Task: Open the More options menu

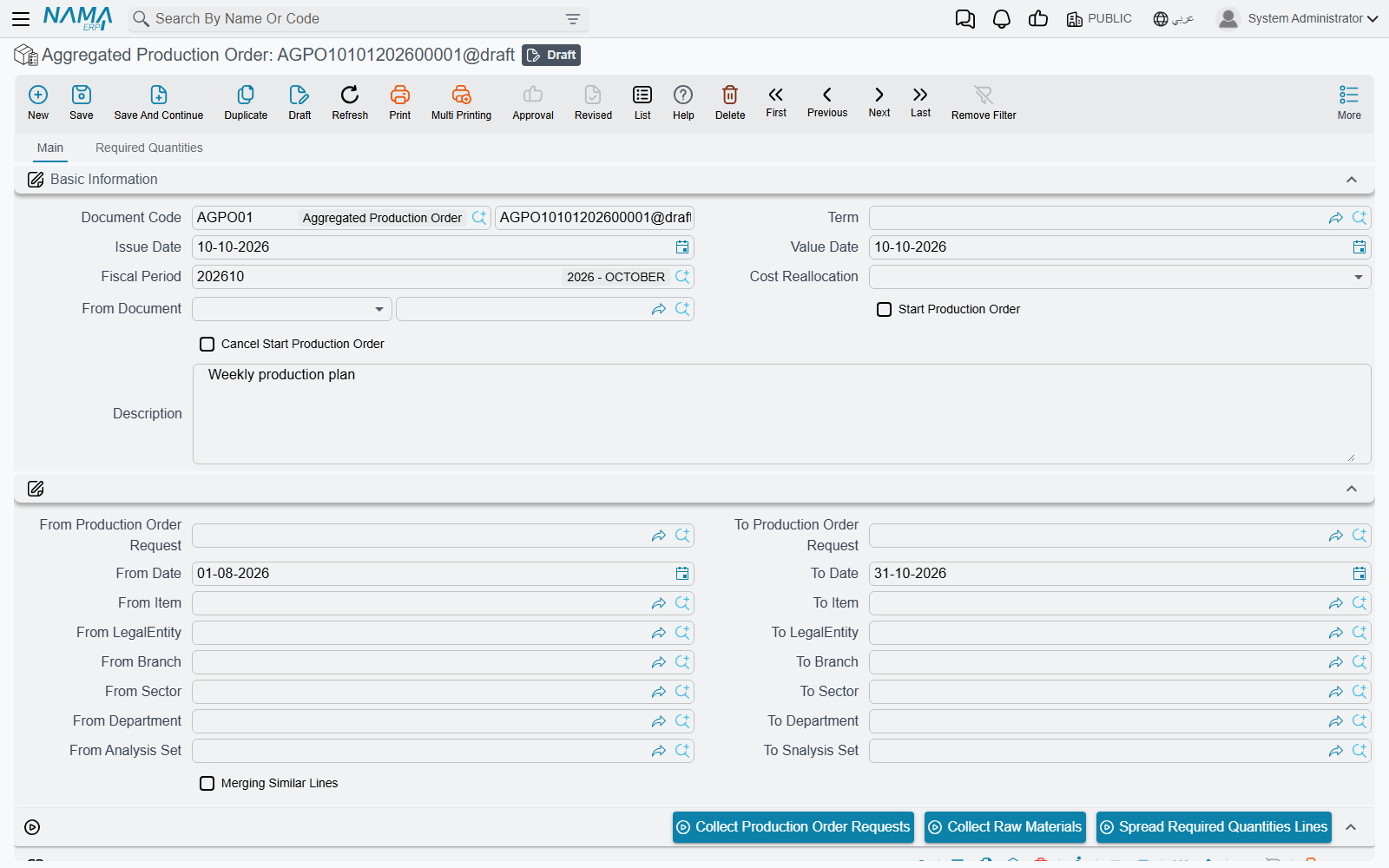Action: (1349, 102)
